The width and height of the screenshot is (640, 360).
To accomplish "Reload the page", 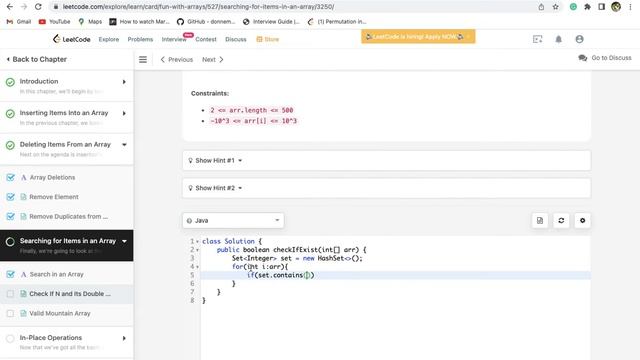I will [38, 7].
